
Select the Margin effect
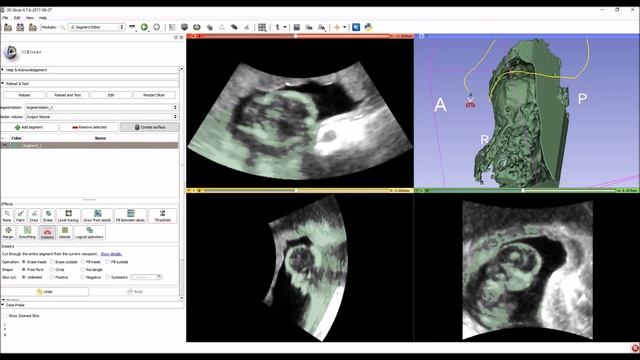8,233
